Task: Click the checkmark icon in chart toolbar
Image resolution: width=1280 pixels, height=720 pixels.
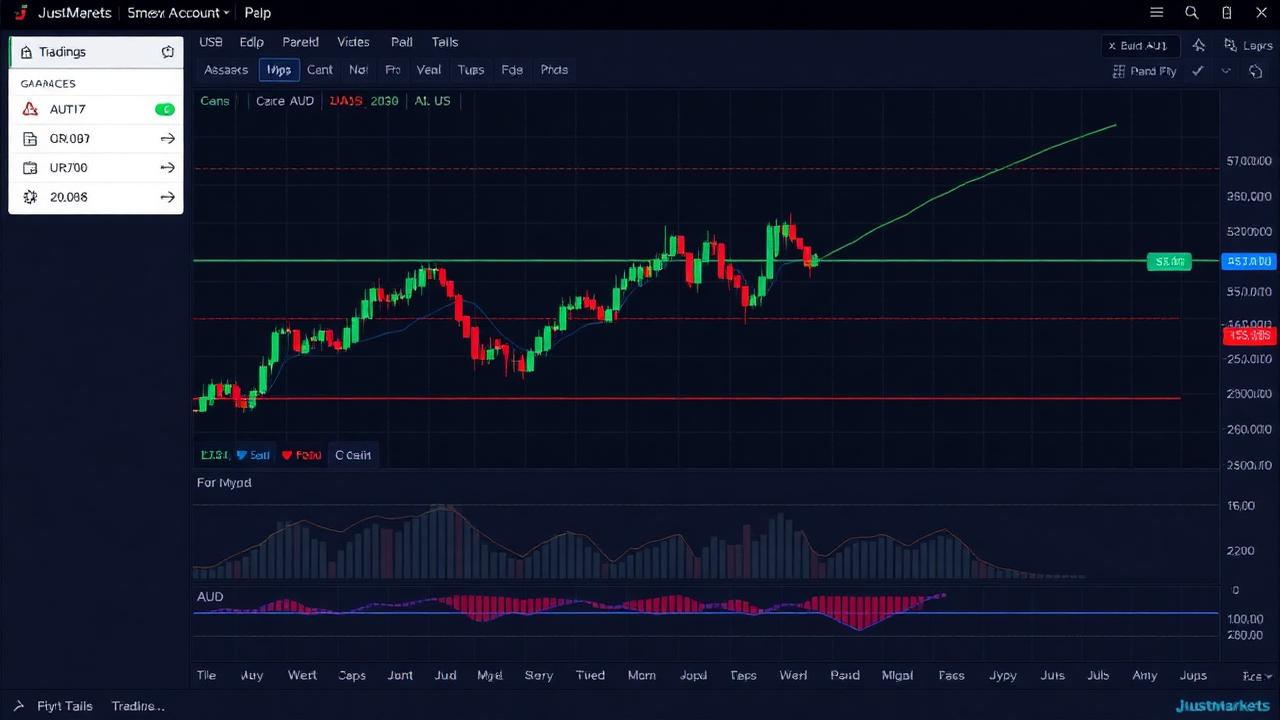Action: click(x=1198, y=72)
